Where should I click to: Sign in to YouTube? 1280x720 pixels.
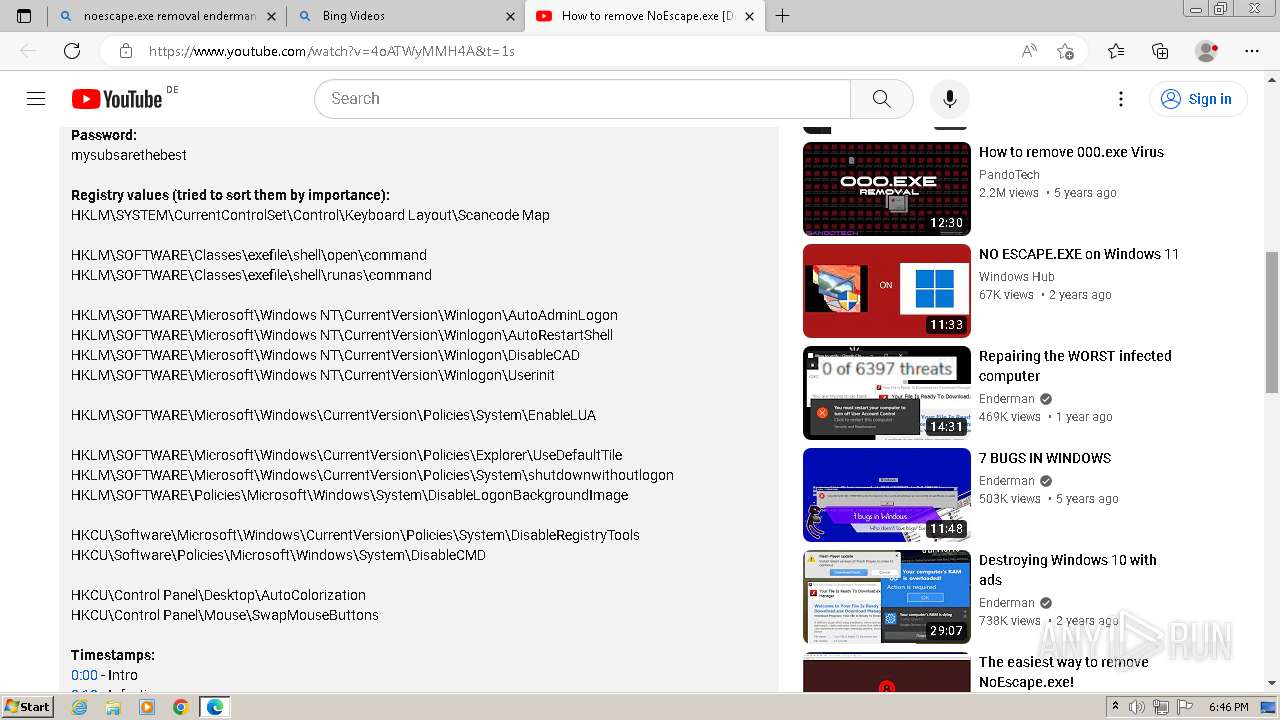(1197, 98)
